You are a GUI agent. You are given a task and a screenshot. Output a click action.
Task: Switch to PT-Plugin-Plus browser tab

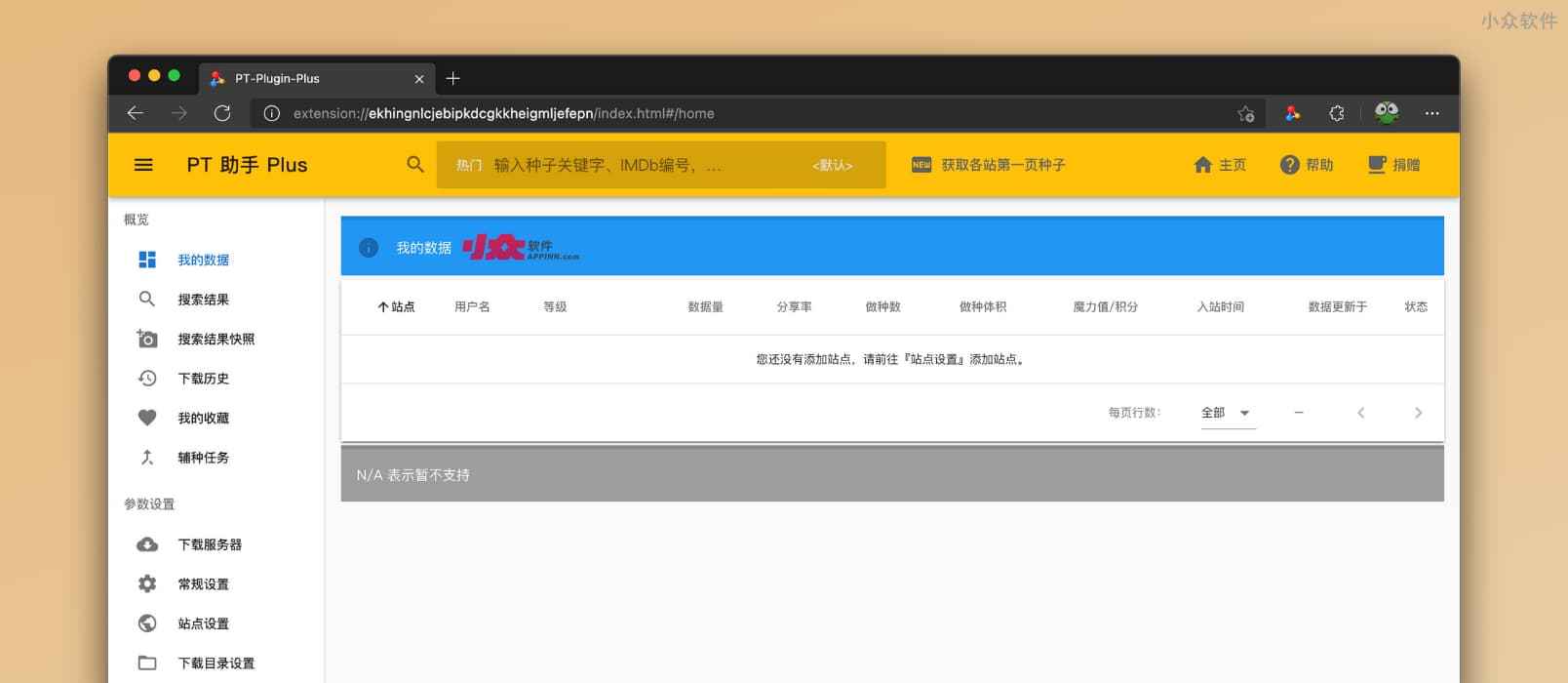coord(319,78)
